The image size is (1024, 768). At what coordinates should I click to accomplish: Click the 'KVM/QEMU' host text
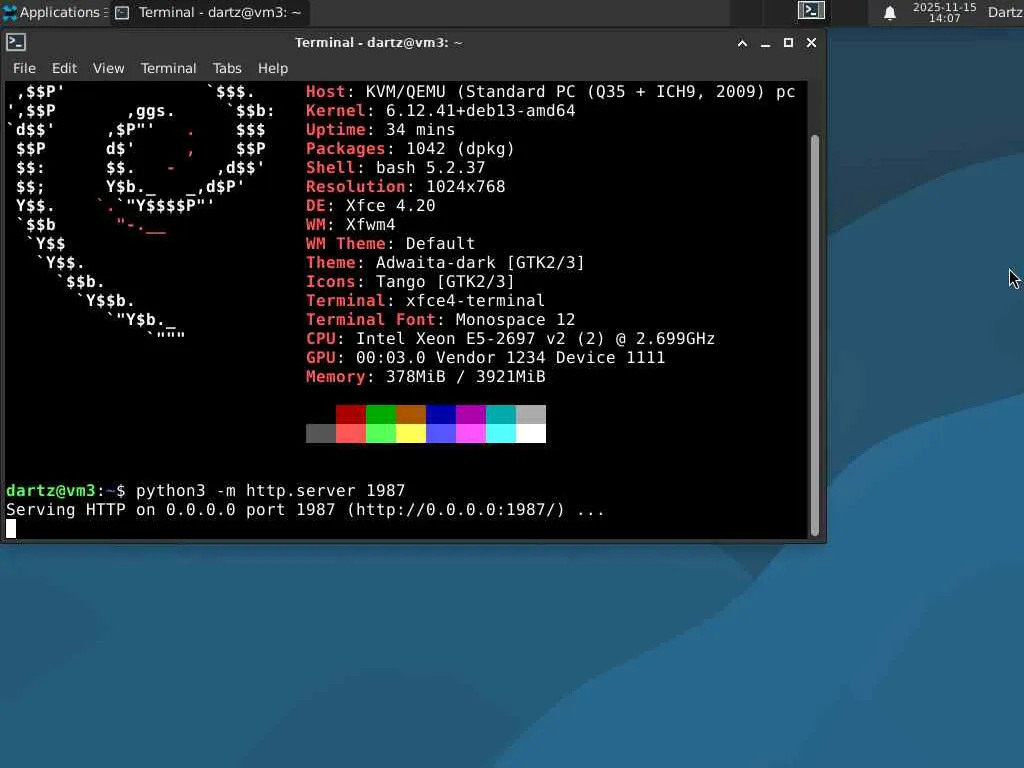click(406, 91)
